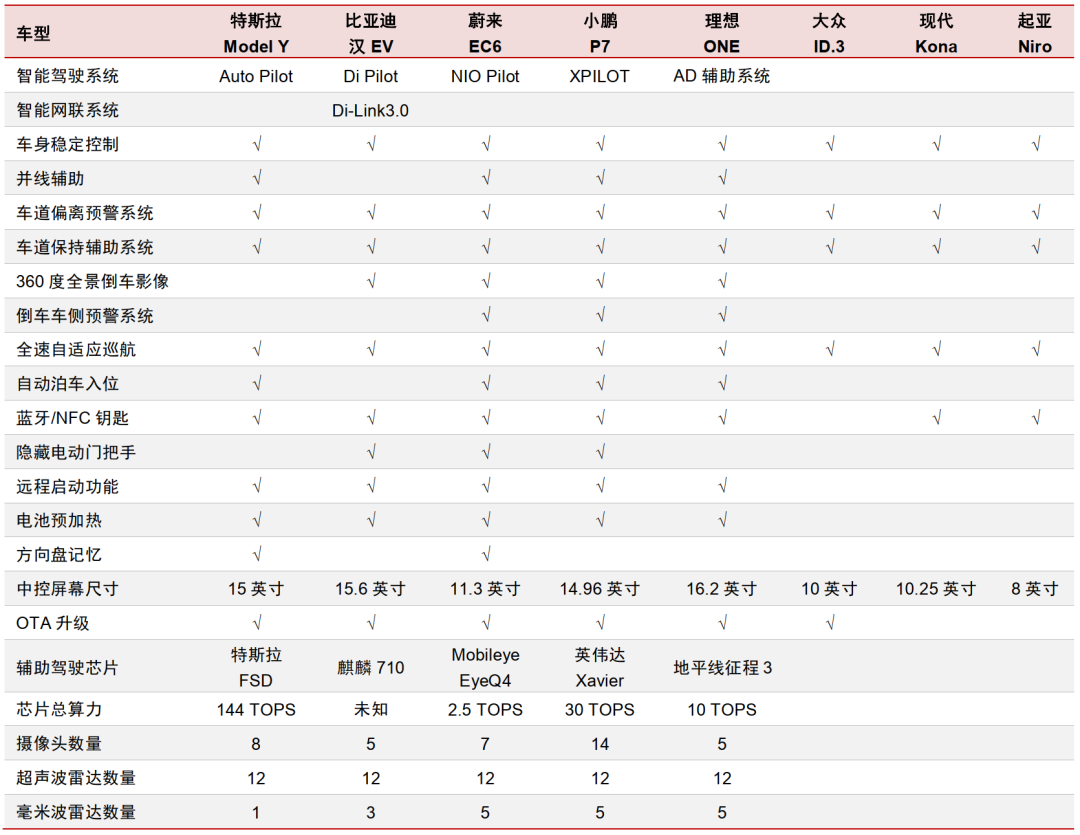This screenshot has width=1080, height=835.
Task: Select the millimeter radar count 1 cell
Action: (256, 812)
